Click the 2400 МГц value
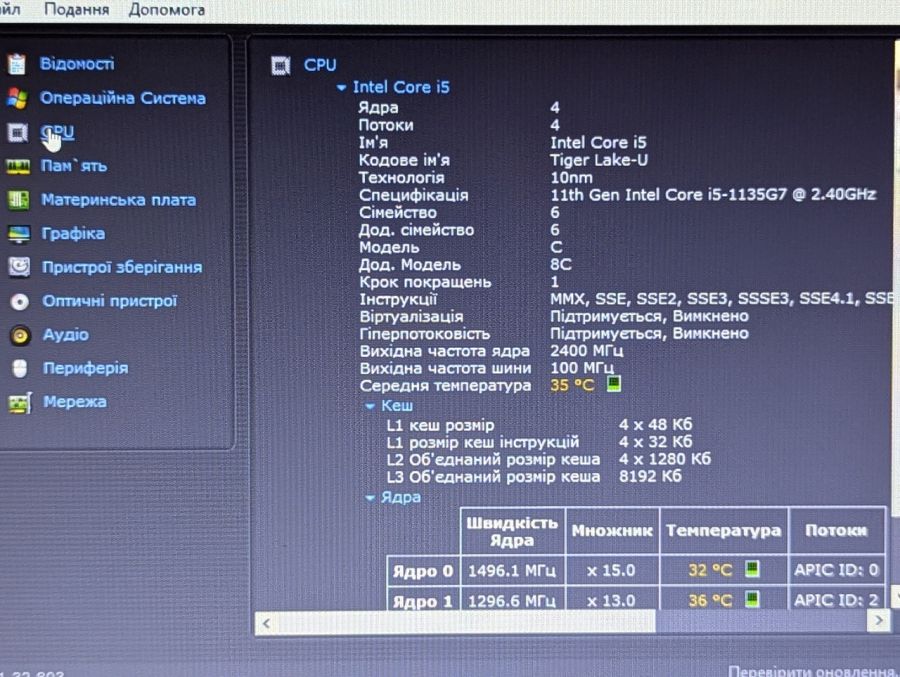Image resolution: width=900 pixels, height=677 pixels. (x=586, y=351)
